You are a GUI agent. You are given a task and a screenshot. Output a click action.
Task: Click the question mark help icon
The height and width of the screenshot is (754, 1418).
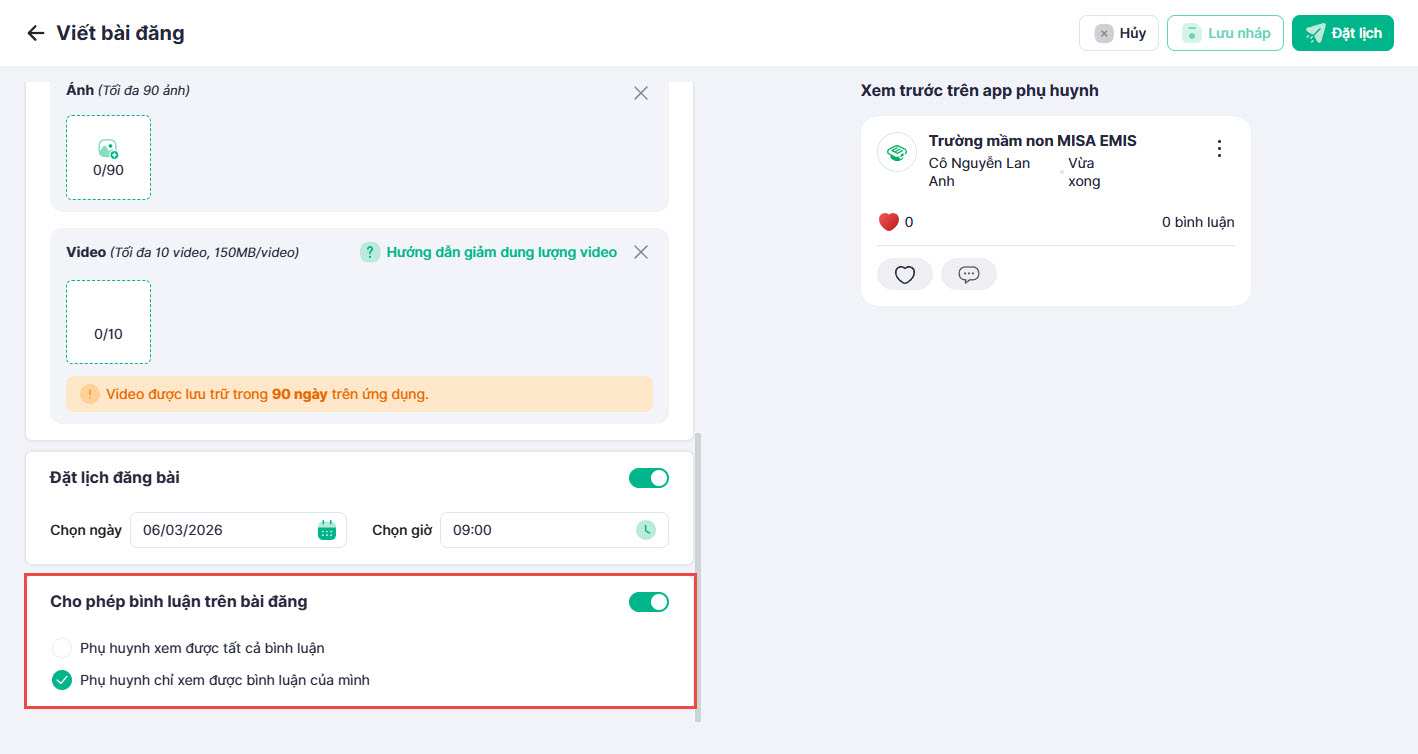point(370,252)
